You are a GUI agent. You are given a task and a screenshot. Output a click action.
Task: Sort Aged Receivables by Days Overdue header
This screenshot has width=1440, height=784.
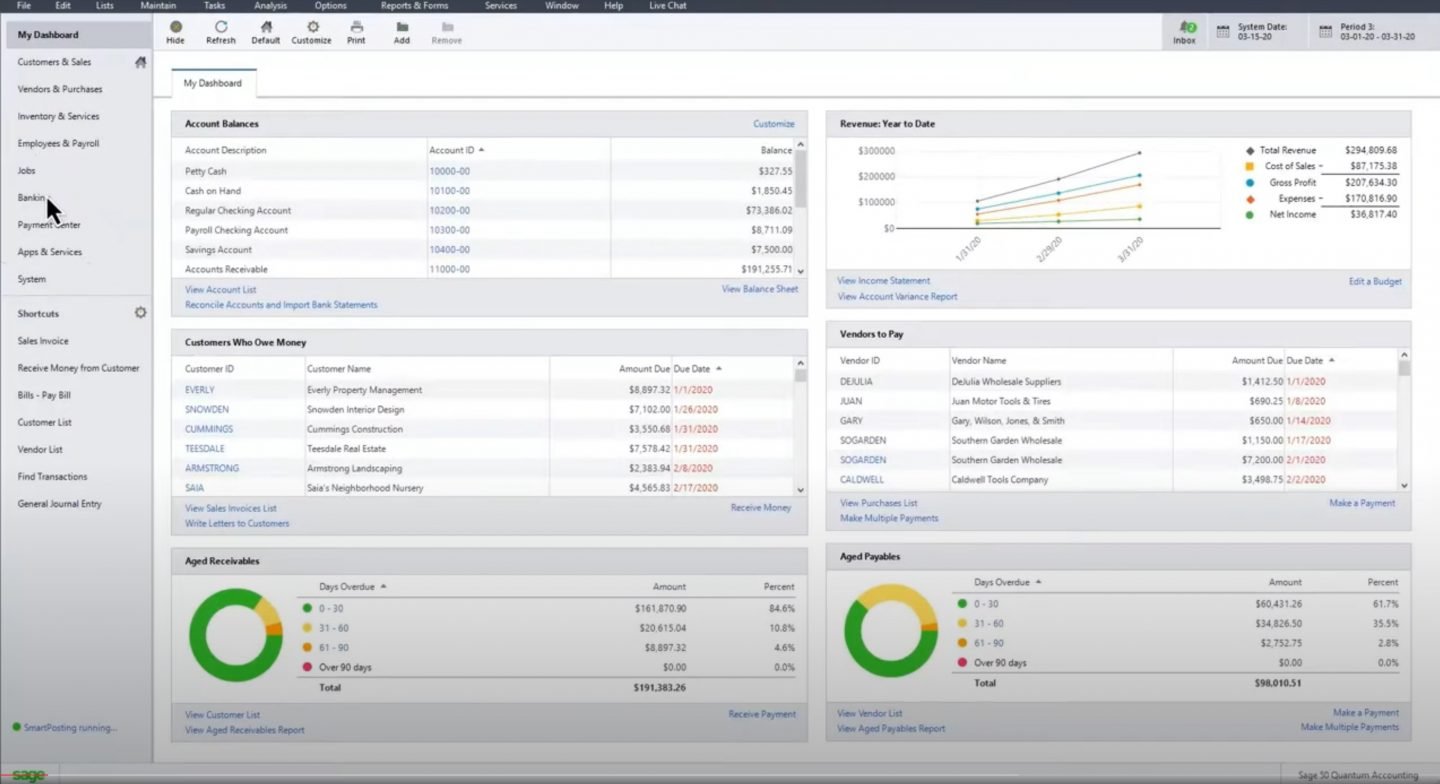pos(352,587)
